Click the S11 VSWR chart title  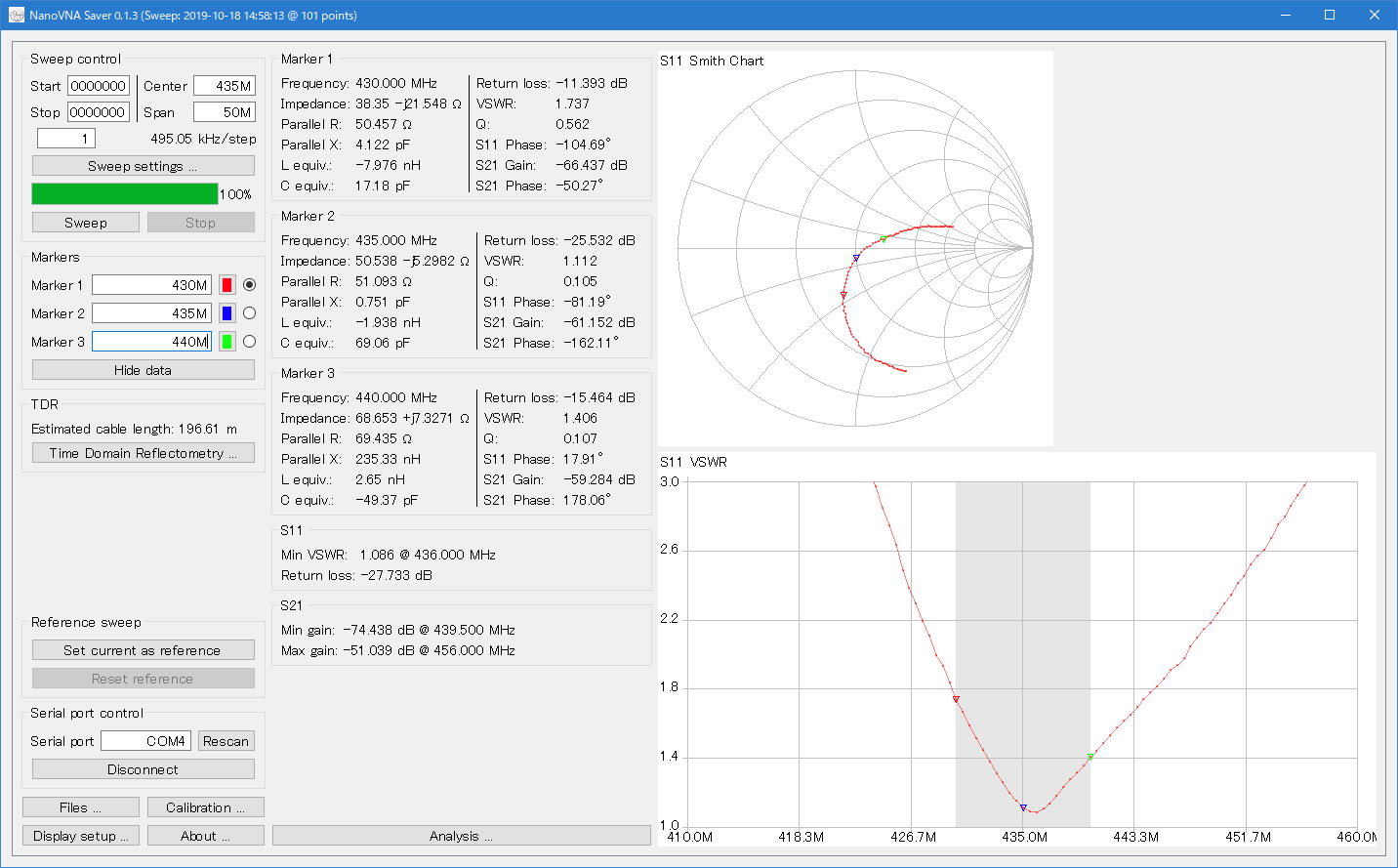pos(693,462)
